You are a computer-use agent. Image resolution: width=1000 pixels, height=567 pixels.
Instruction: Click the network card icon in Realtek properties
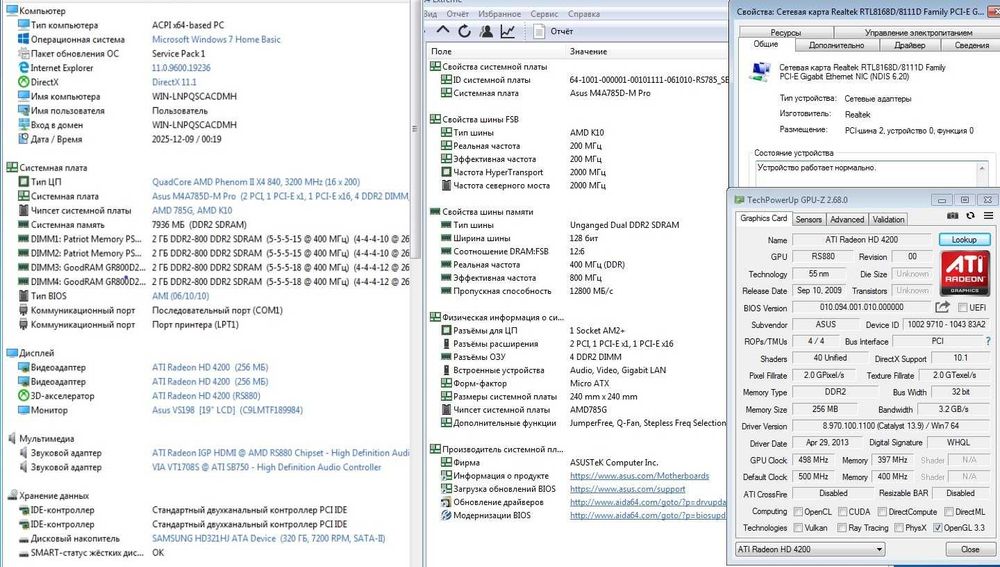point(760,72)
